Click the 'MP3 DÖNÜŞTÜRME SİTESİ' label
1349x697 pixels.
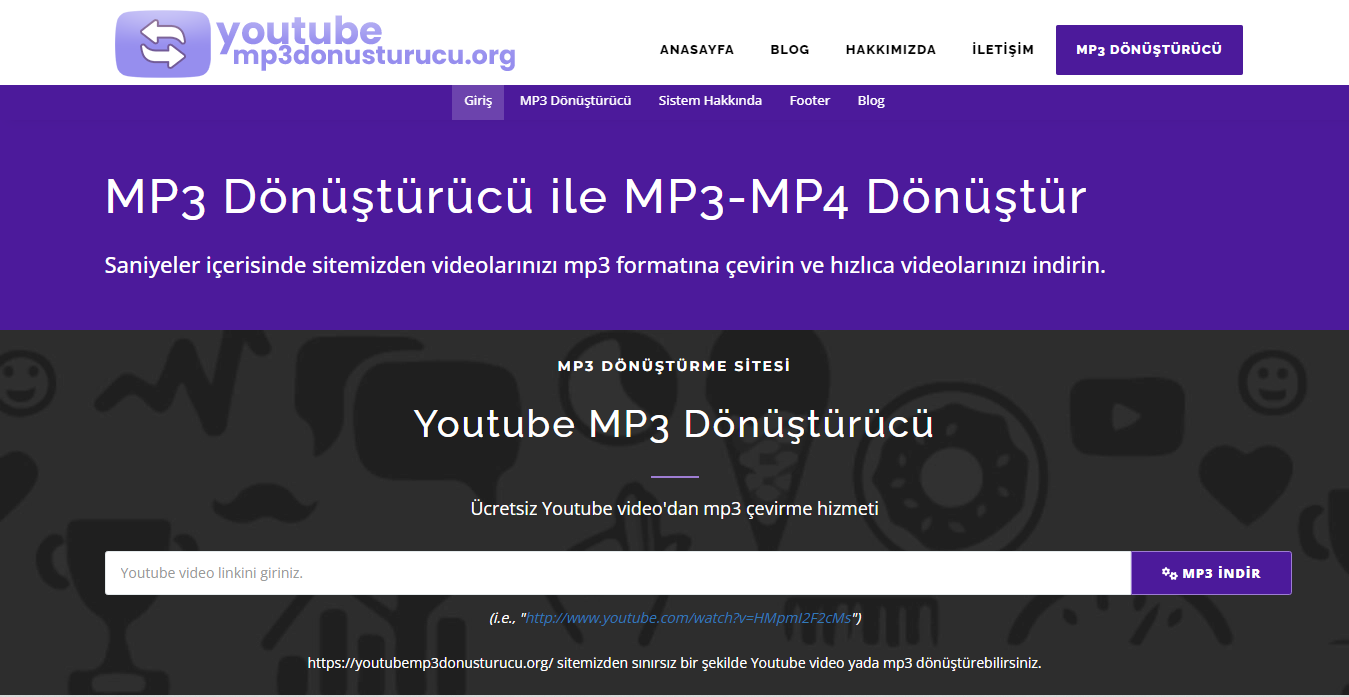[x=674, y=366]
